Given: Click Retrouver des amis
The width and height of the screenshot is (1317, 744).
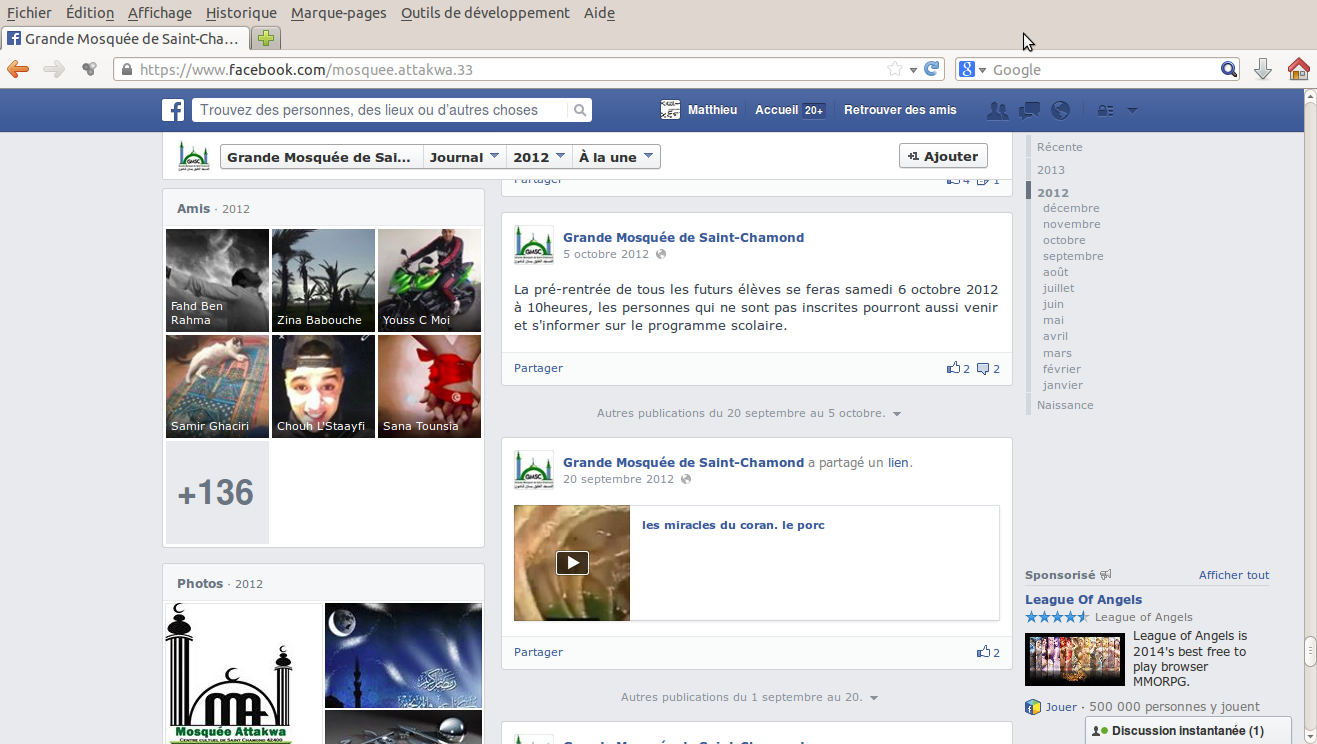Looking at the screenshot, I should point(900,110).
